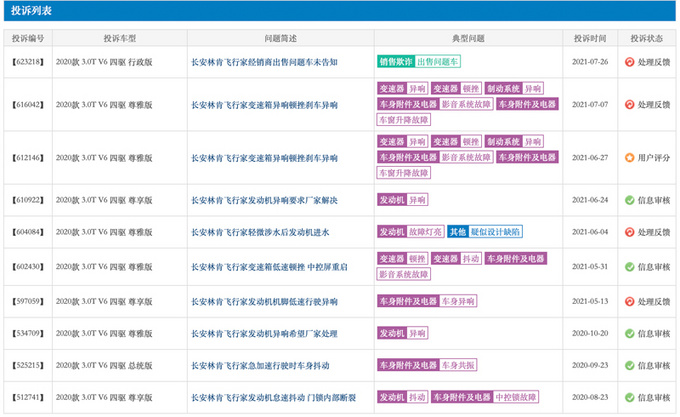Click the 变速器 顿挫 tag in row 612146
680x417 pixels.
tap(456, 142)
